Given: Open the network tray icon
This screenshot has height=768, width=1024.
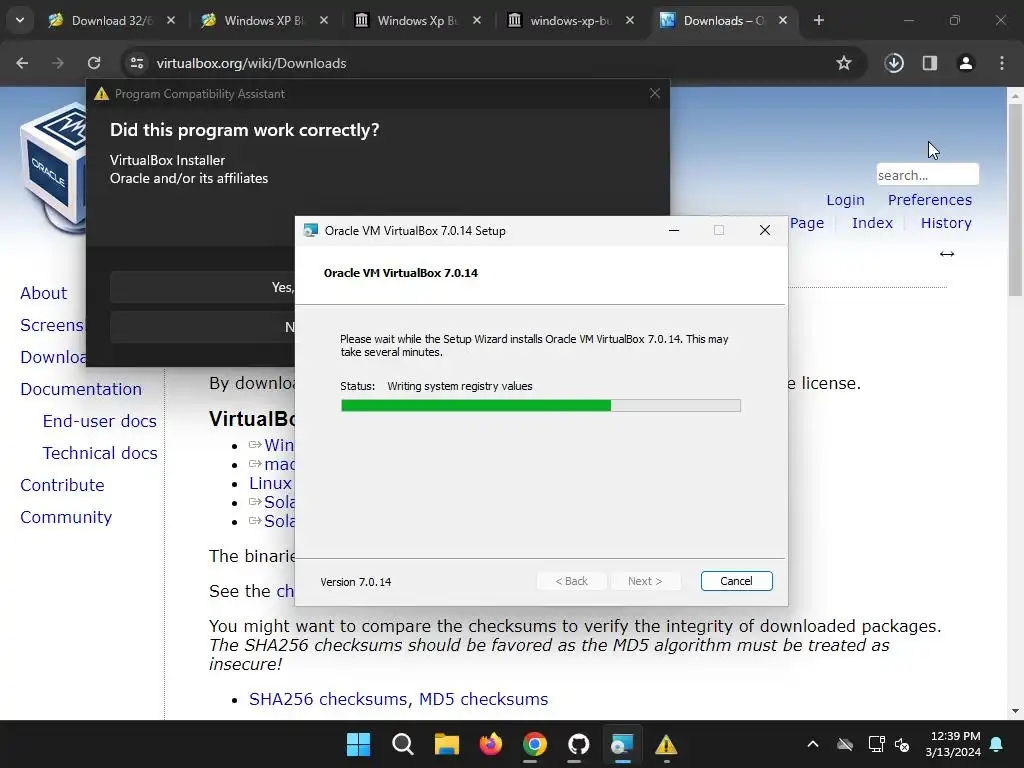Looking at the screenshot, I should [876, 744].
